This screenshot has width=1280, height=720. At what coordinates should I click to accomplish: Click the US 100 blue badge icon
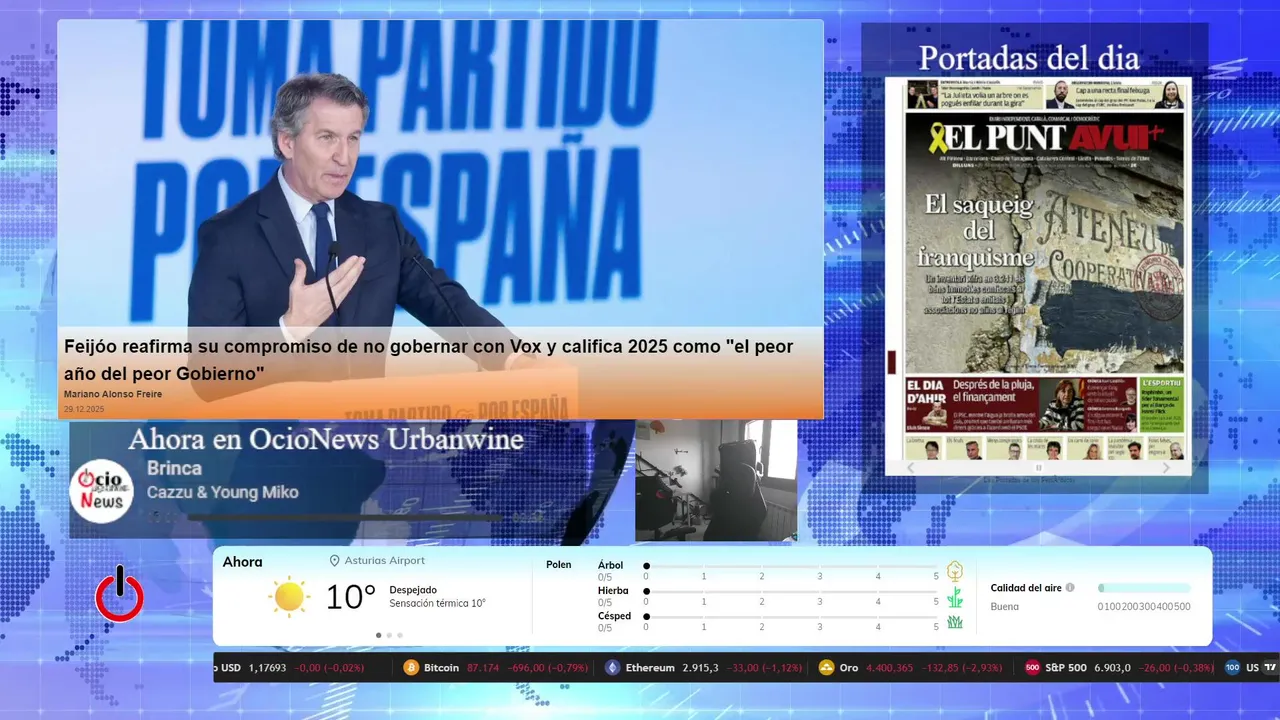[1232, 668]
